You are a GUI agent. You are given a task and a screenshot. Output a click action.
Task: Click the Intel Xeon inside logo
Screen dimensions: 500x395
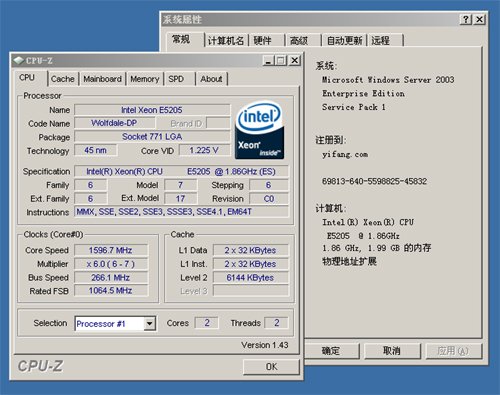260,130
